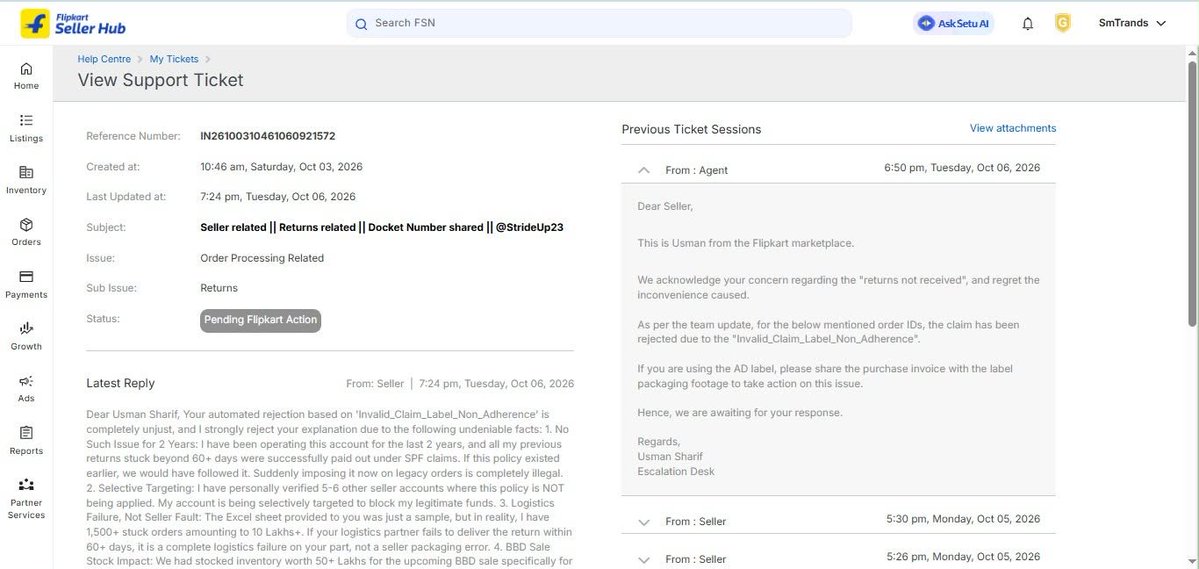This screenshot has height=569, width=1199.
Task: Click the Created at 10:46 am timestamp
Action: coord(281,167)
